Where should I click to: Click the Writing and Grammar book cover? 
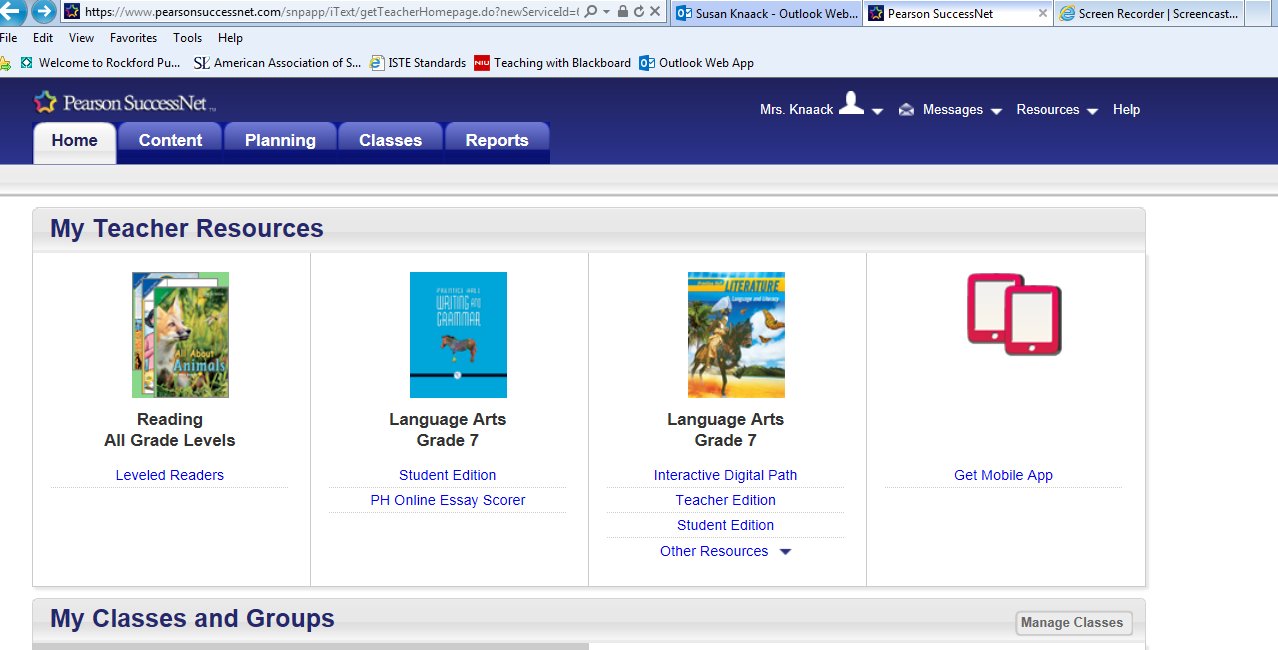458,335
